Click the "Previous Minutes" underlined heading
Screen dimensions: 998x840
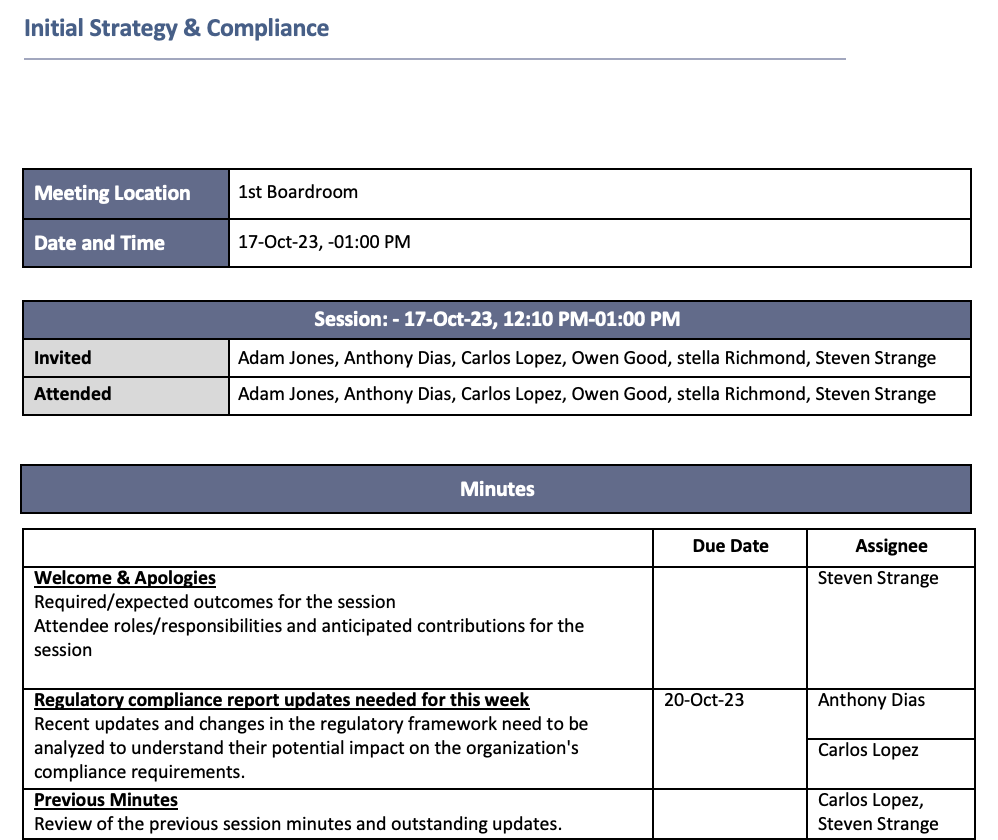106,800
